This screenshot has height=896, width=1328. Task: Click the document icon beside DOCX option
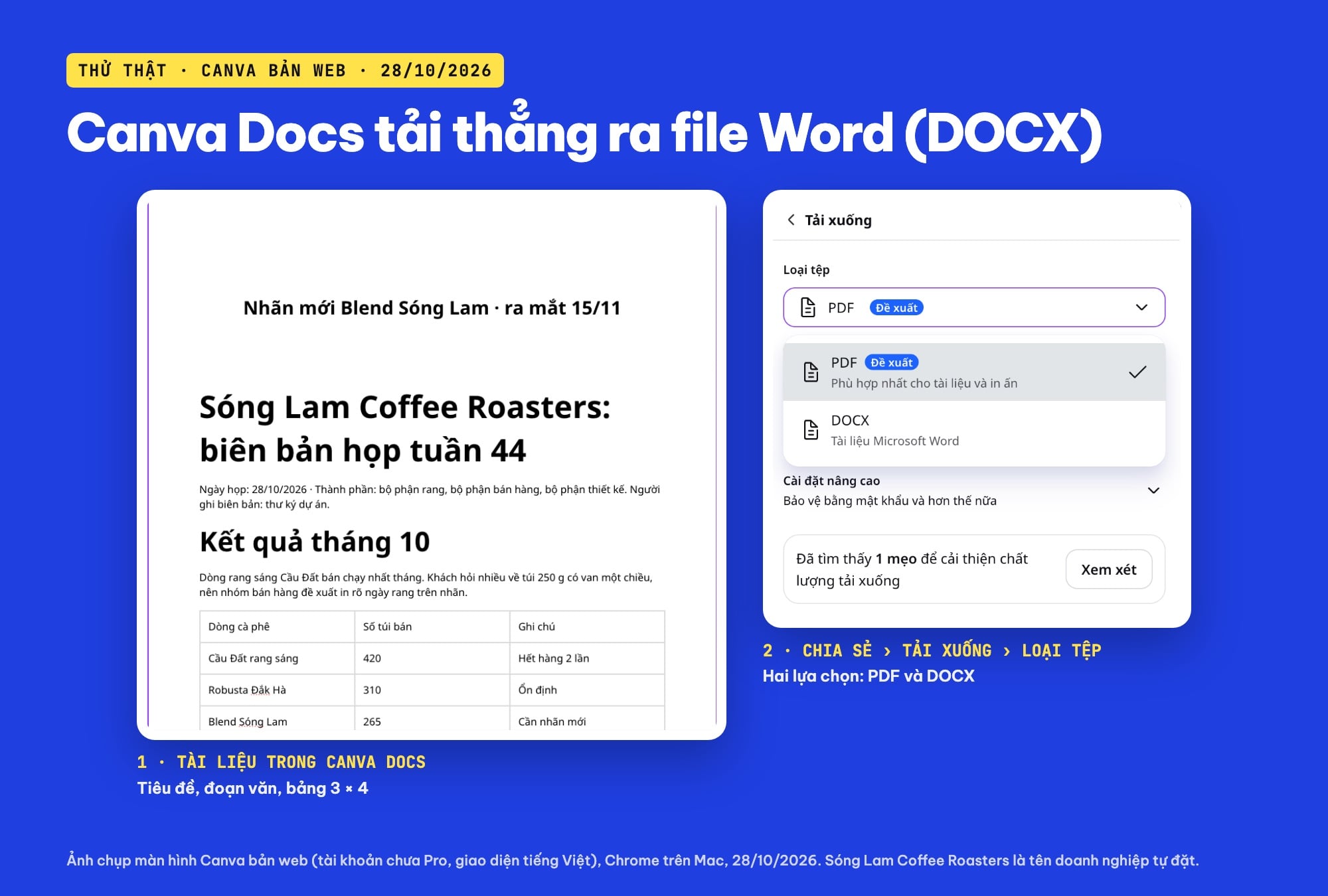pos(811,429)
